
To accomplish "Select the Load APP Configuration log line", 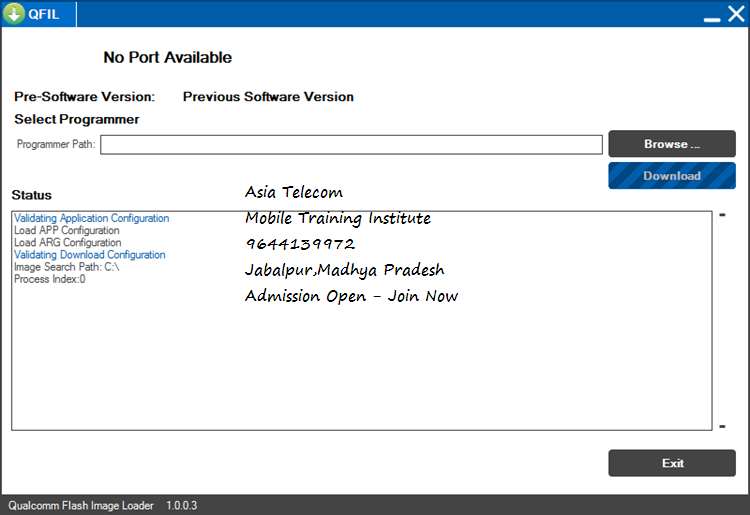I will click(x=66, y=230).
